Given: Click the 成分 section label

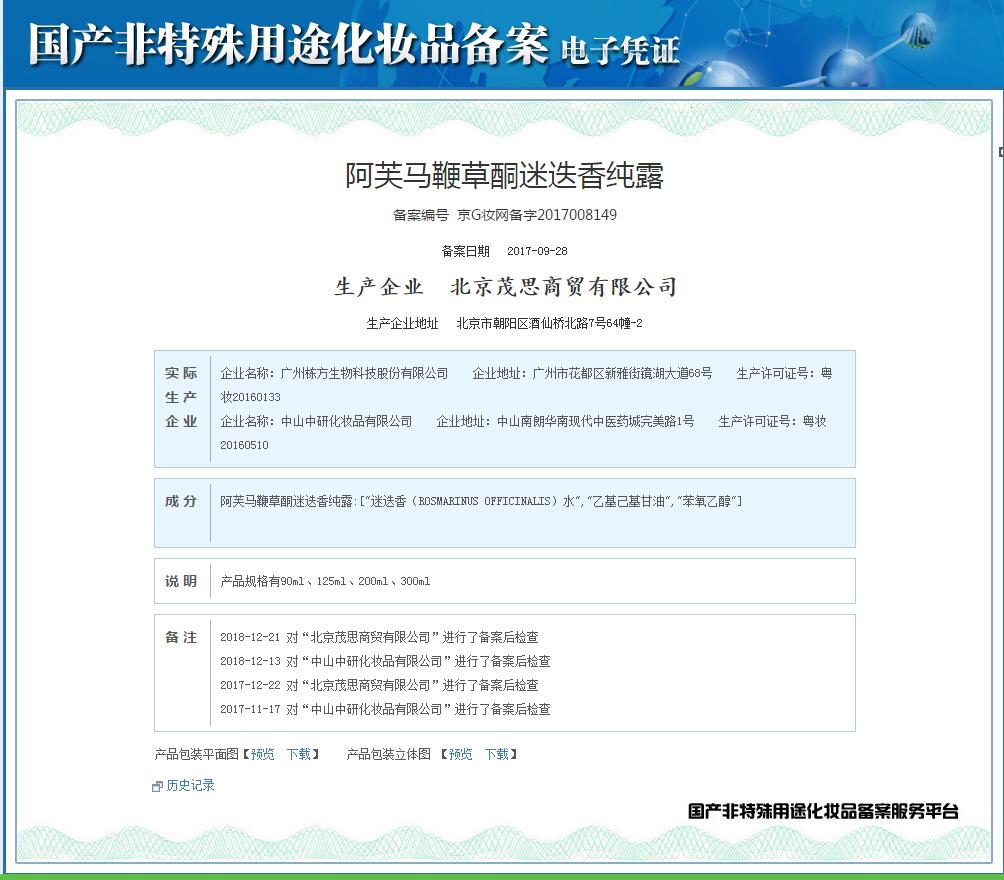Looking at the screenshot, I should pyautogui.click(x=181, y=502).
